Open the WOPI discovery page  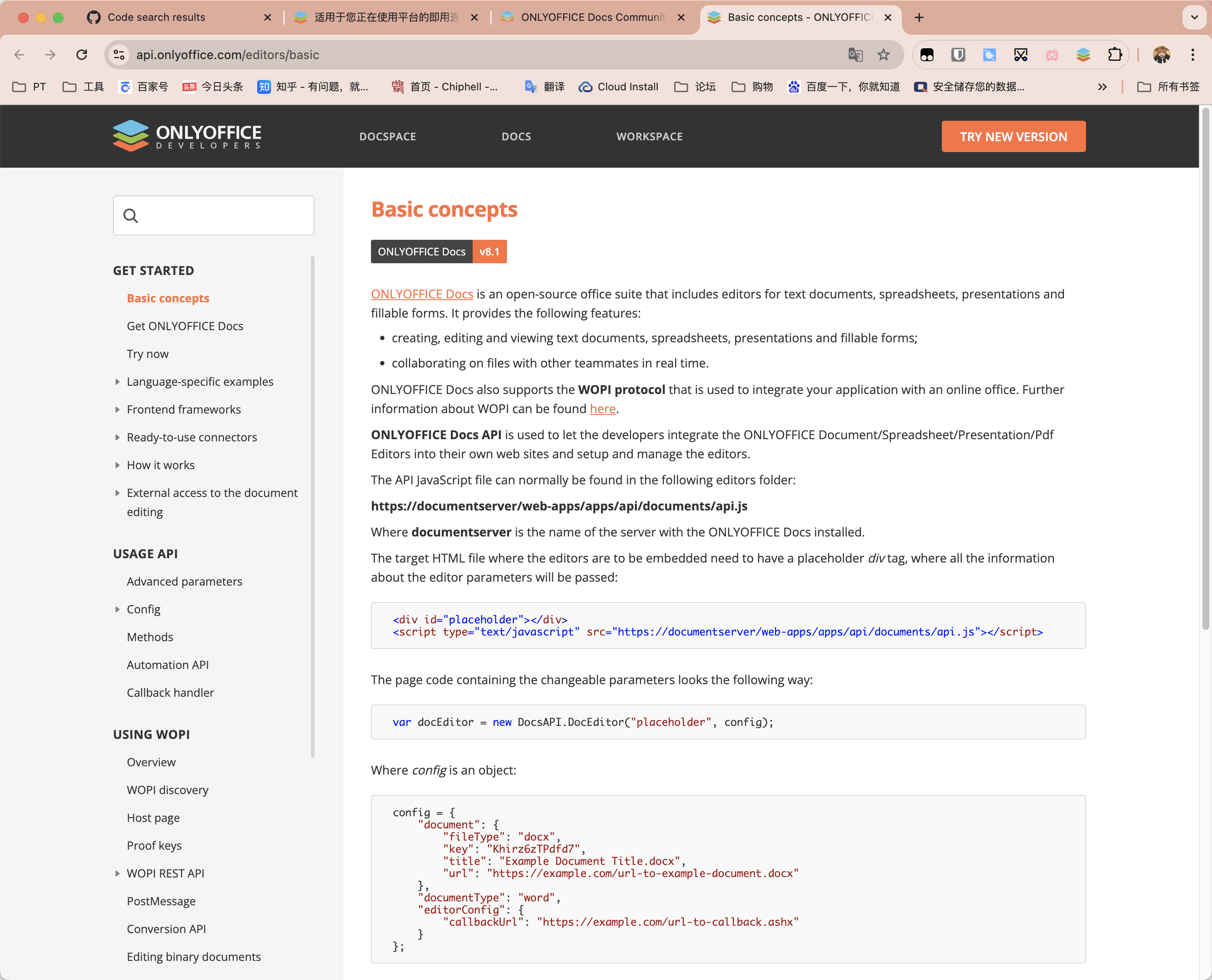(167, 790)
